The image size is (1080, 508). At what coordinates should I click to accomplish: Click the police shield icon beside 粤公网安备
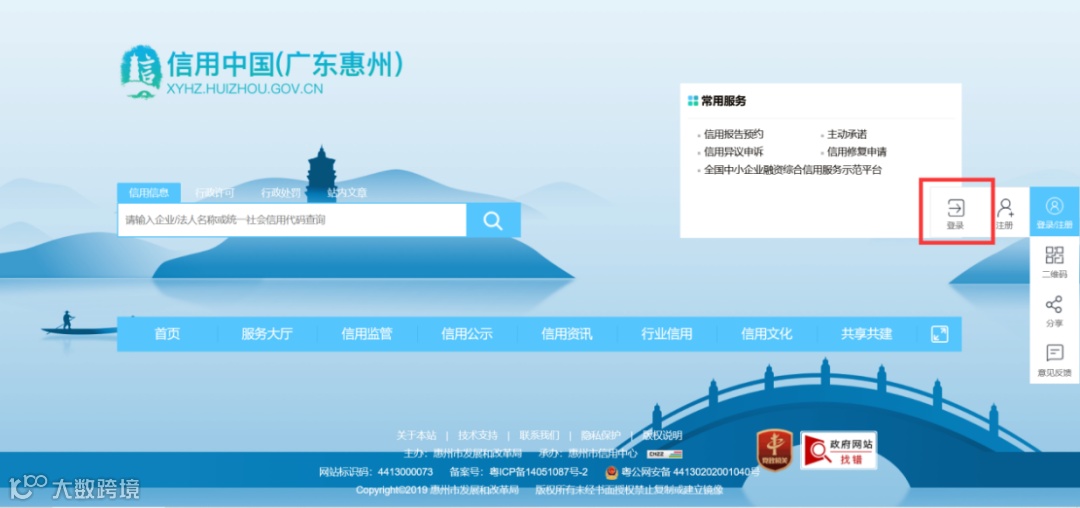point(612,472)
